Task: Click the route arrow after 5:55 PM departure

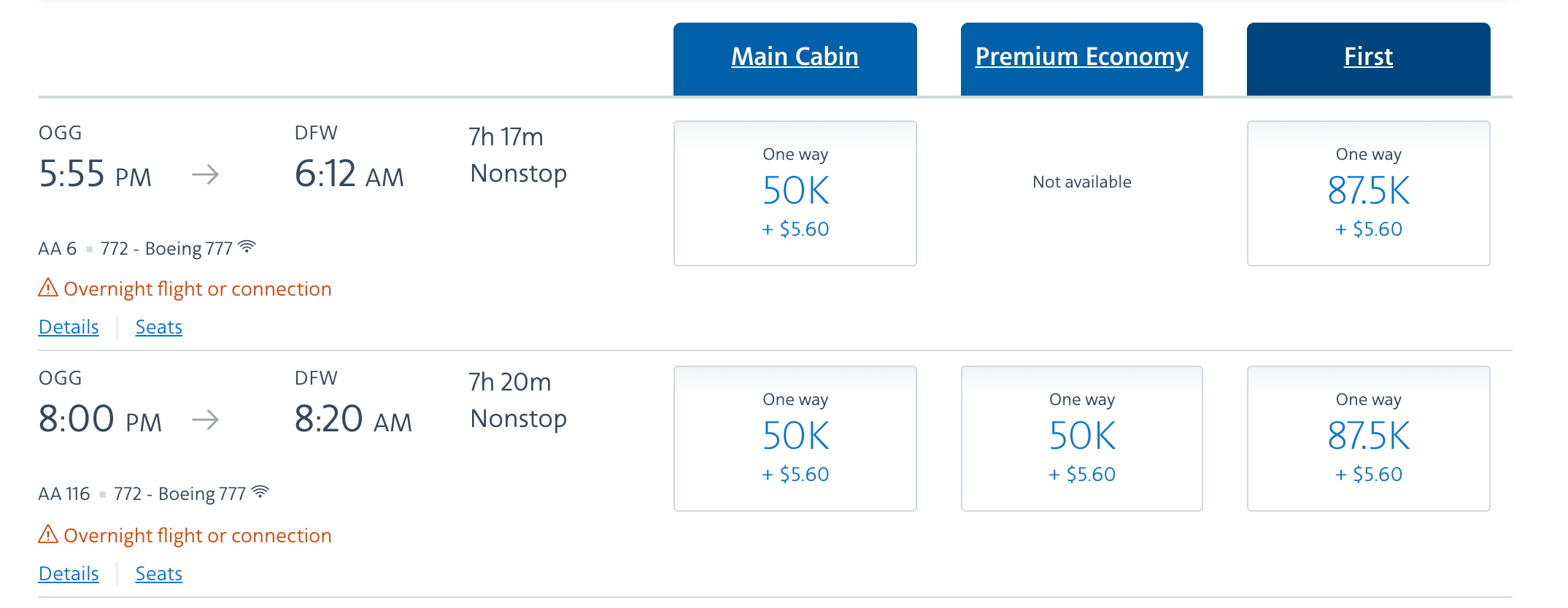Action: click(205, 175)
